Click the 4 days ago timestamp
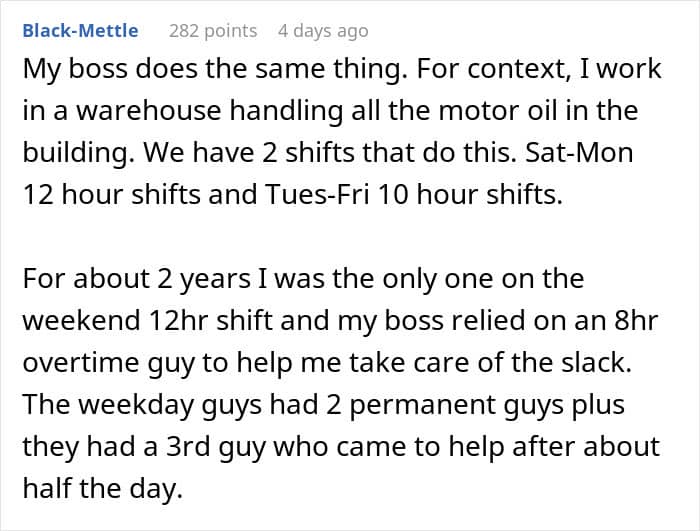The width and height of the screenshot is (700, 531). point(323,31)
